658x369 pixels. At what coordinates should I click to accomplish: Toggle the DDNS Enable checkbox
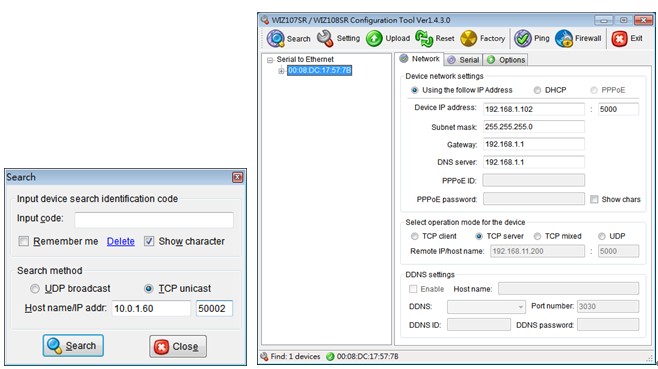click(413, 289)
